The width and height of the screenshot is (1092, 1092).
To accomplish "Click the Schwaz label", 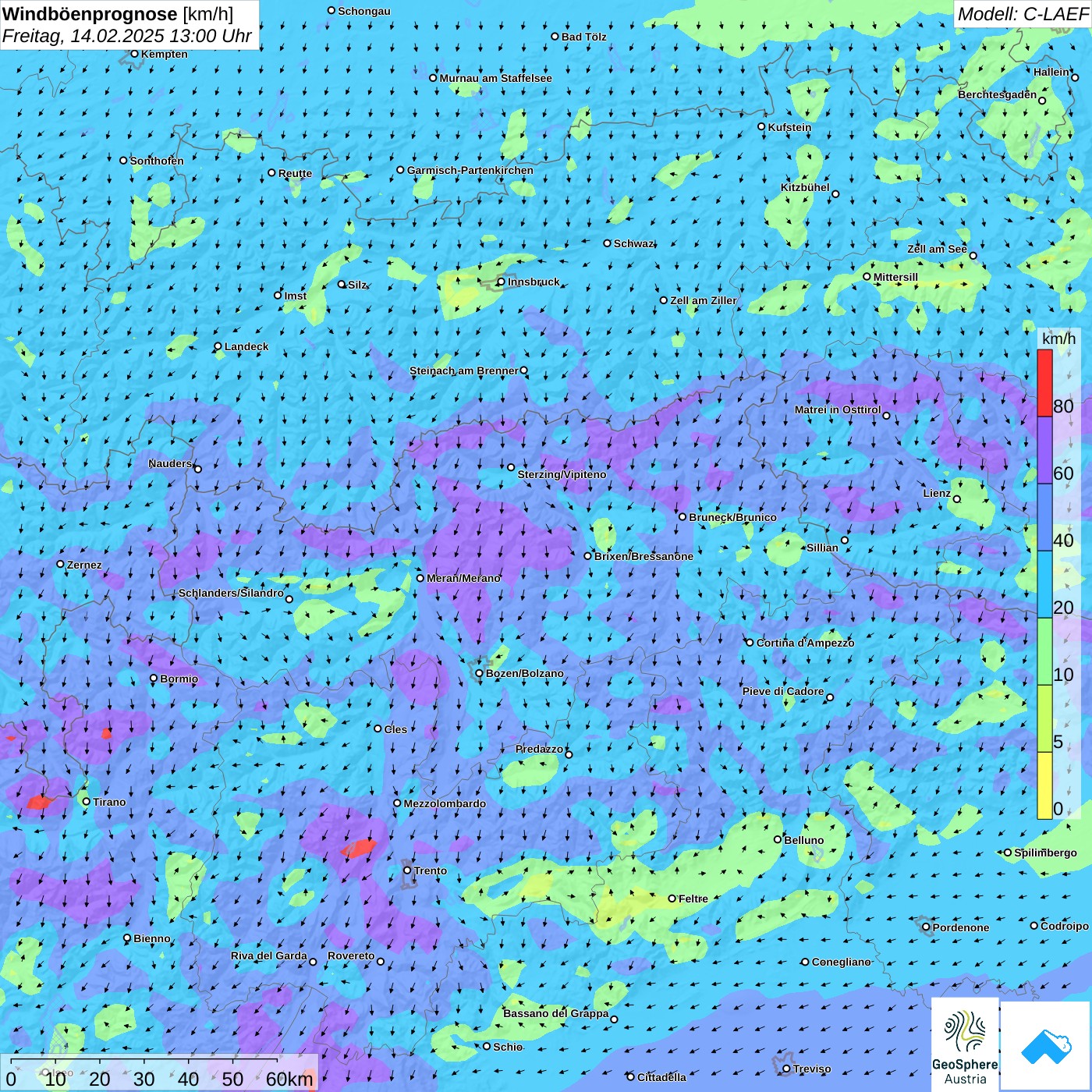I will 634,243.
